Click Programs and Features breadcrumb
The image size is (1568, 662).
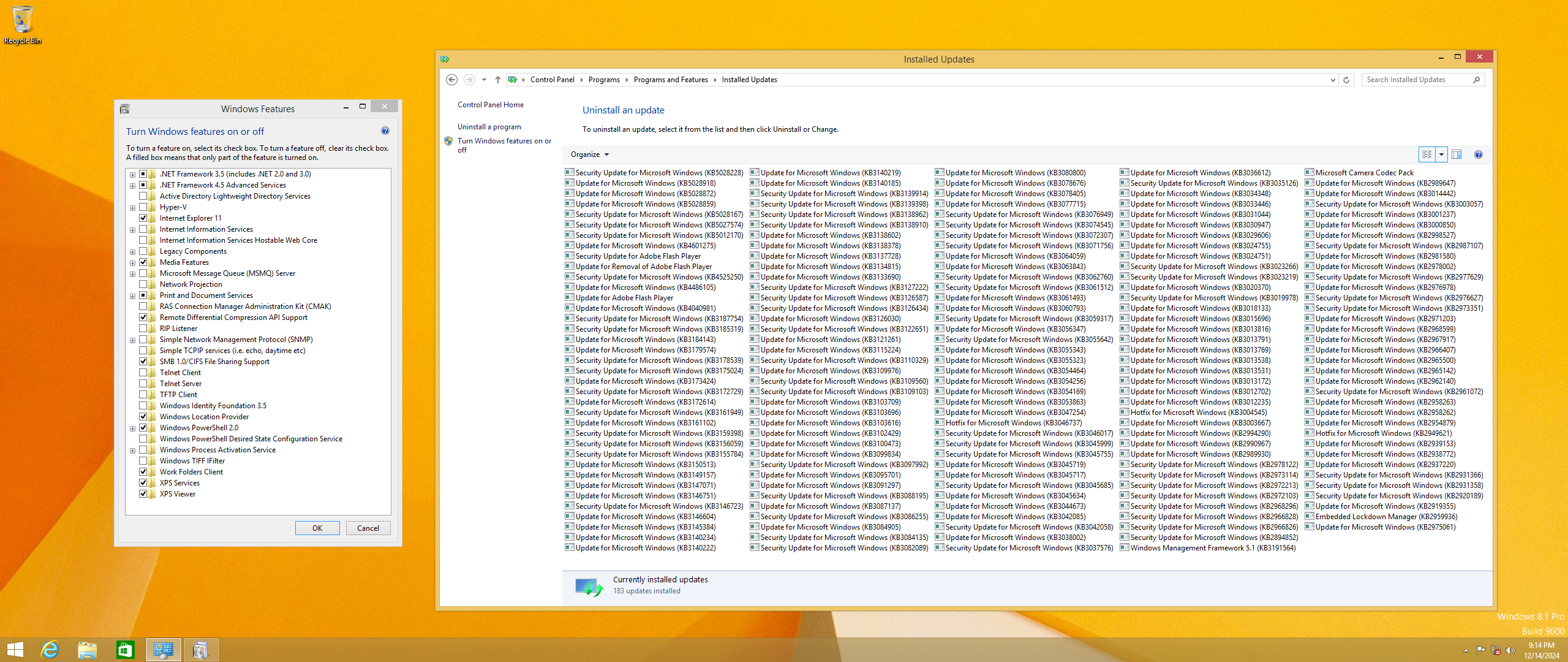pyautogui.click(x=671, y=80)
